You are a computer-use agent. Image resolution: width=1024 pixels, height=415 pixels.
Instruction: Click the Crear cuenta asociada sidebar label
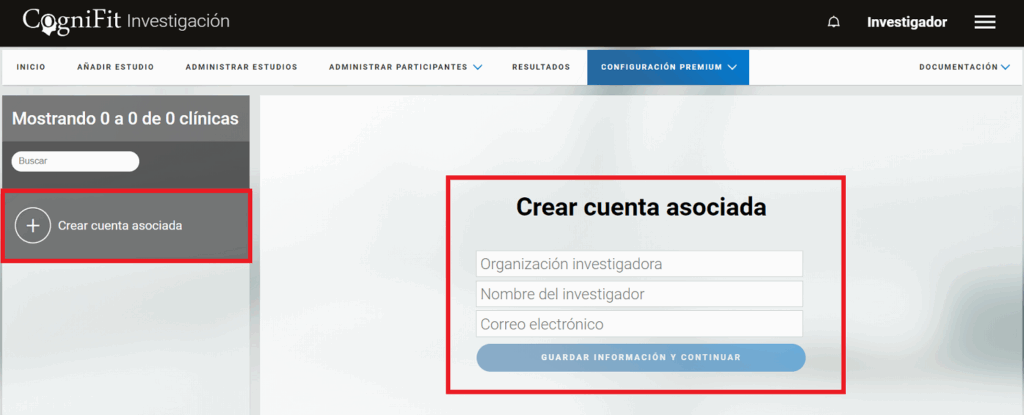(120, 226)
